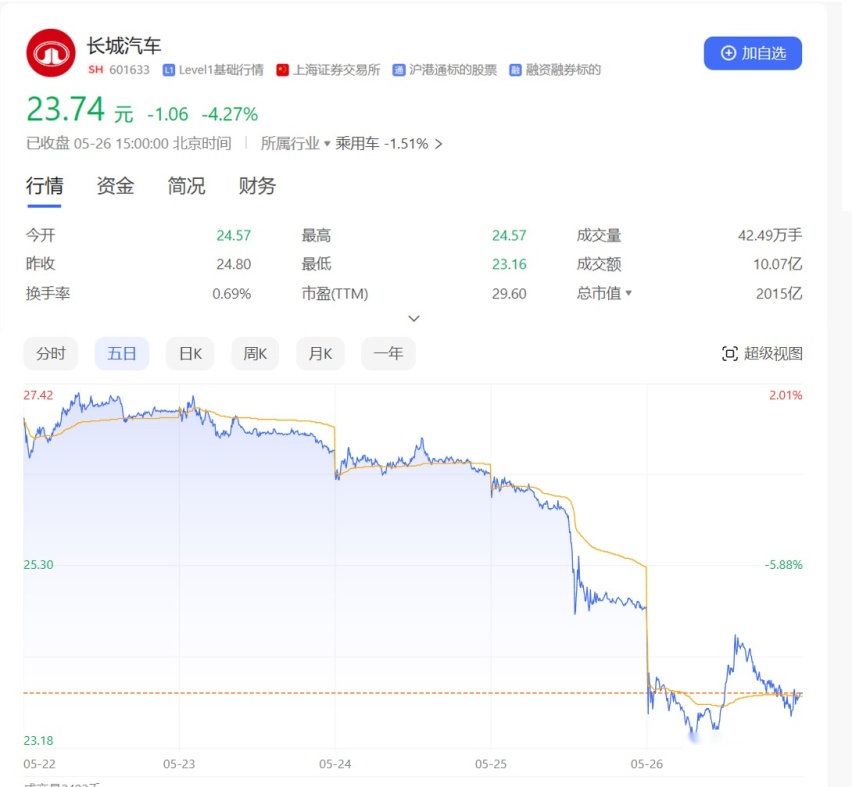852x787 pixels.
Task: Click the 成交额 value 10.07亿
Action: tap(778, 264)
